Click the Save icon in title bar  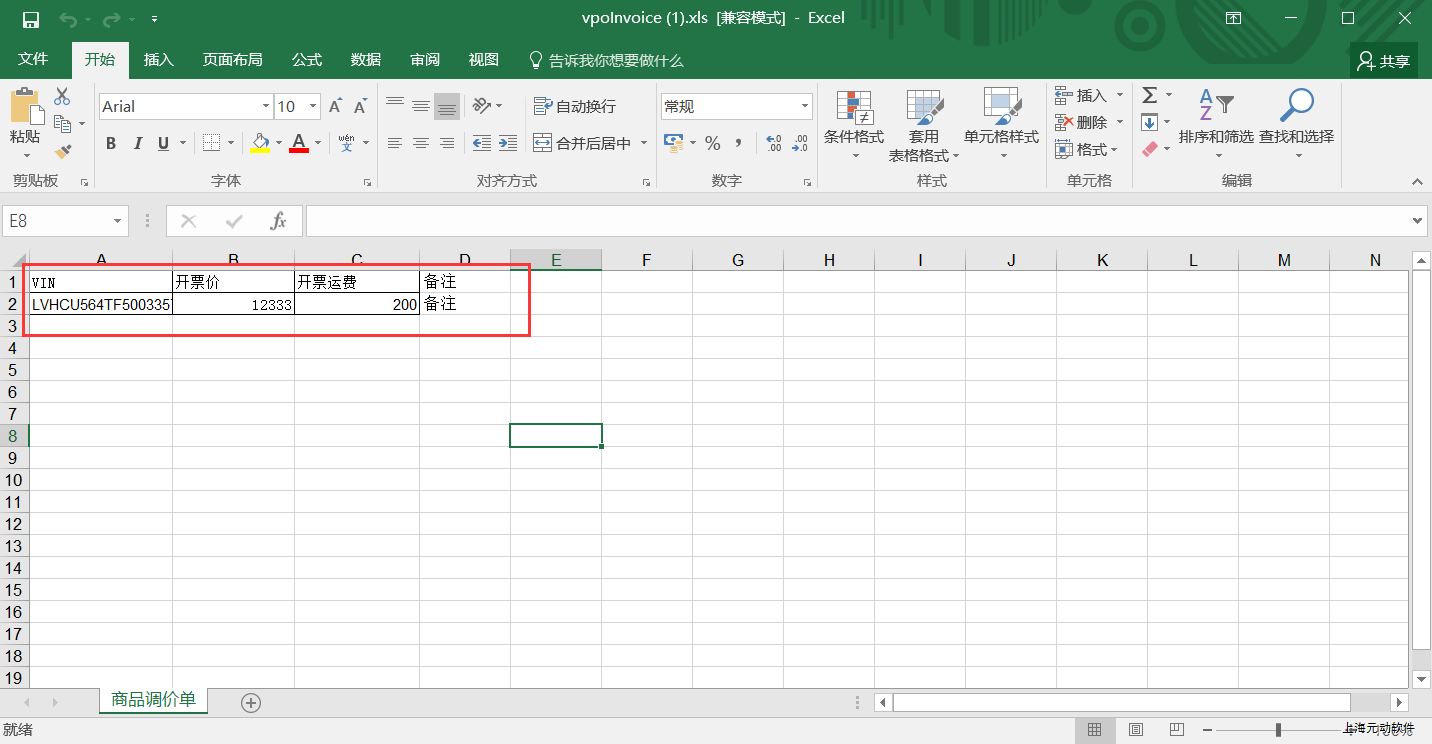30,19
